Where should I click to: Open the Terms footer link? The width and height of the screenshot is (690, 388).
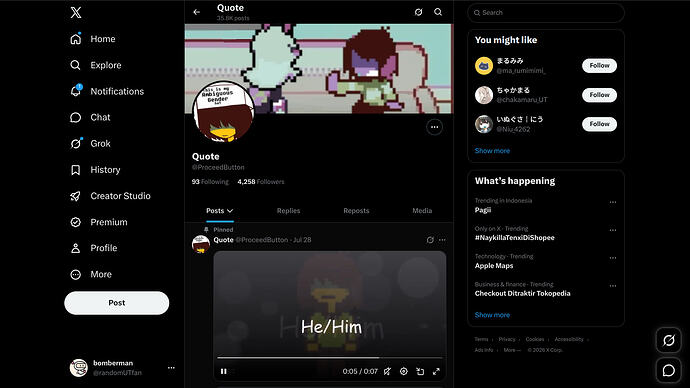click(481, 339)
